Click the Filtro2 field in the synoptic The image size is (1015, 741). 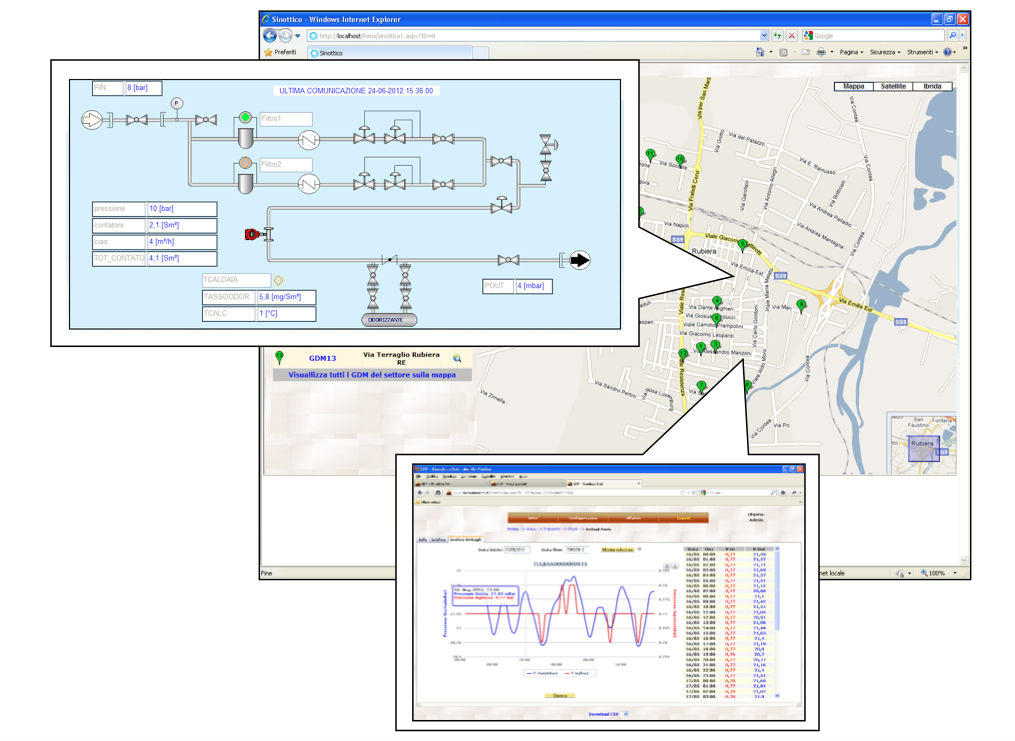[x=285, y=165]
